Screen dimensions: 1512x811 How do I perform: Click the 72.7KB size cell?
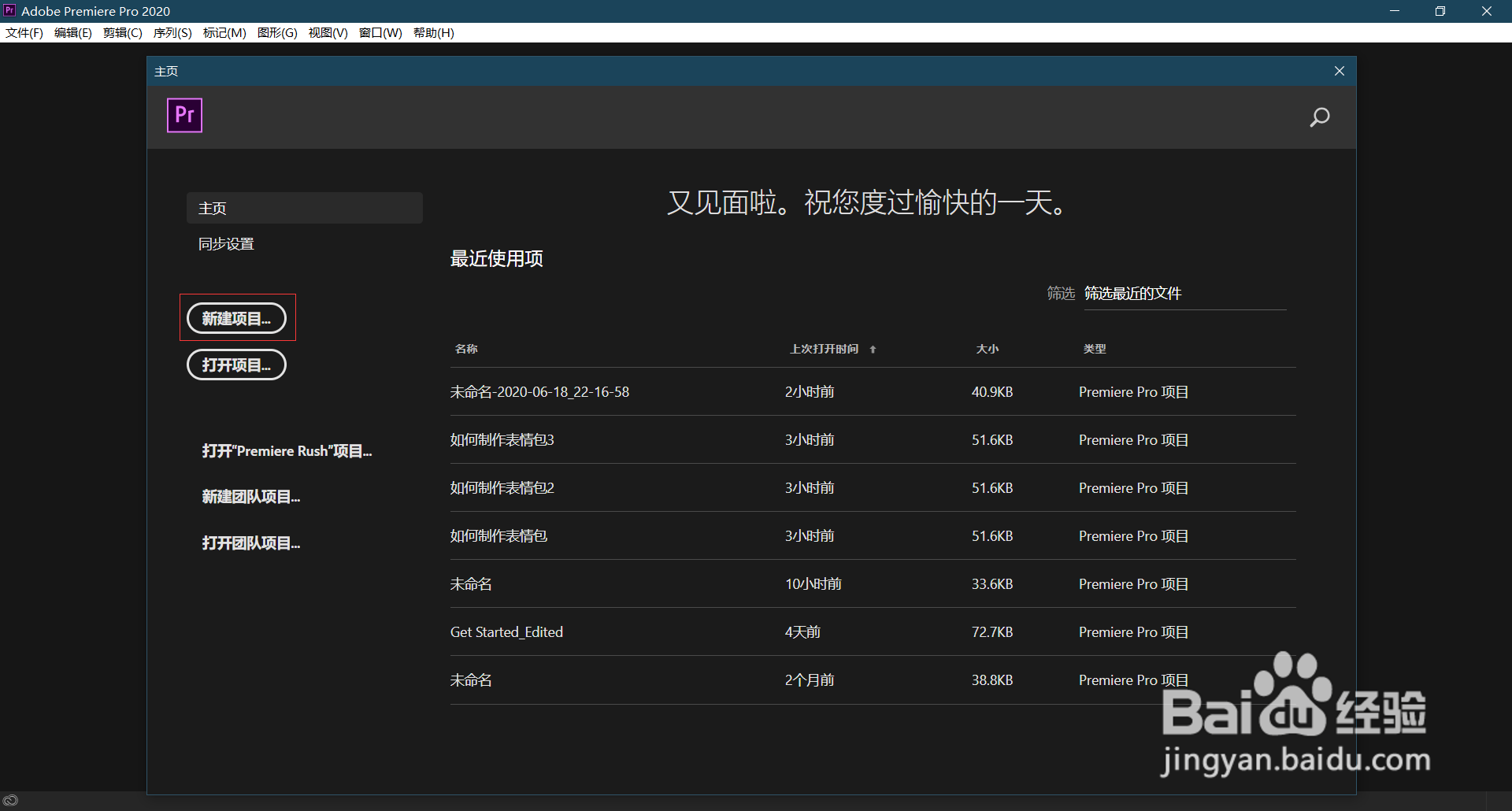pyautogui.click(x=992, y=632)
